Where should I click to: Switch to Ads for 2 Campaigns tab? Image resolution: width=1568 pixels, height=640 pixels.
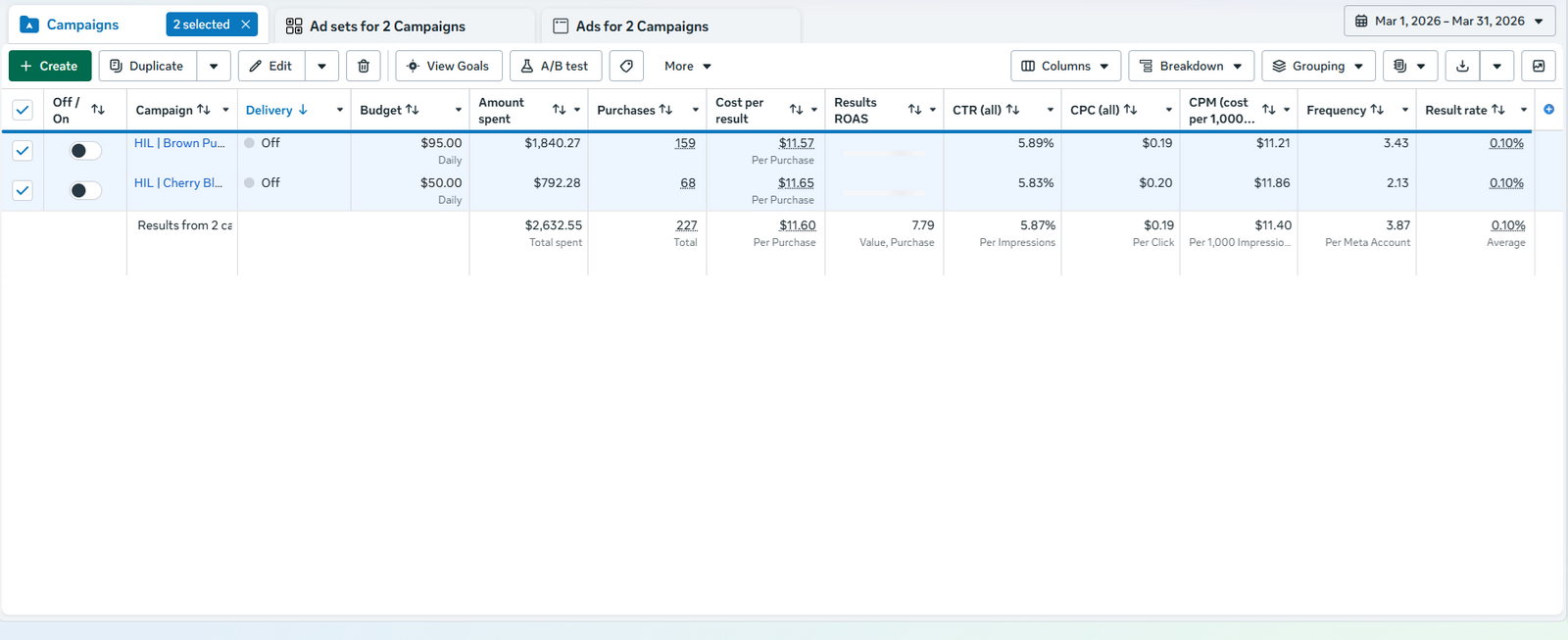click(x=642, y=26)
